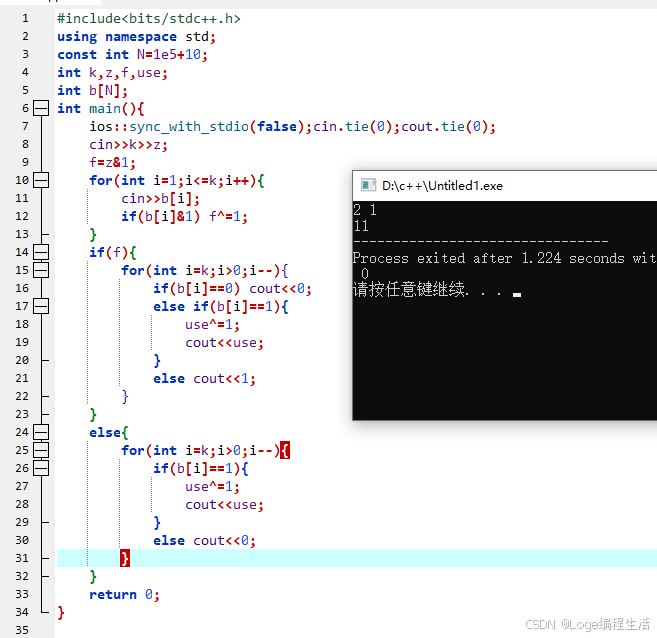This screenshot has width=657, height=638.
Task: Click on 'int k,z,f,use;' declaration
Action: click(112, 73)
